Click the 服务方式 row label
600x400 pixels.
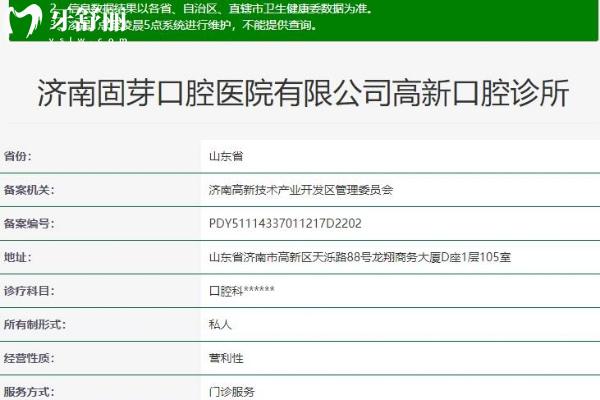[29, 392]
